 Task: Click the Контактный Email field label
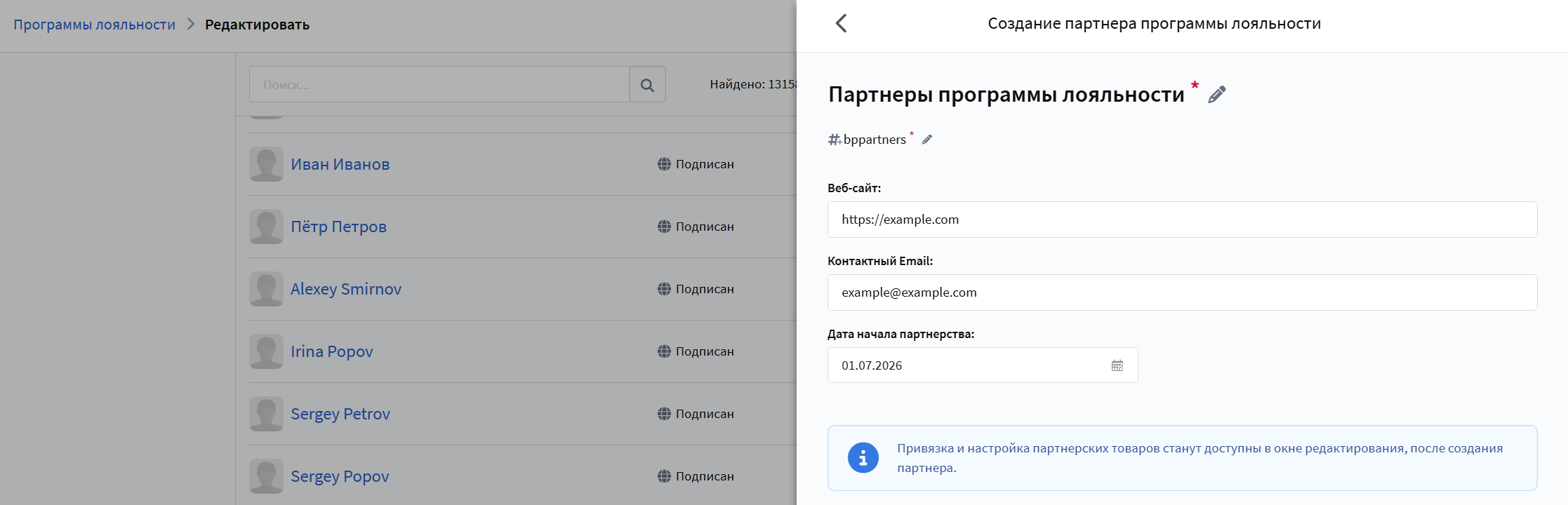click(880, 261)
